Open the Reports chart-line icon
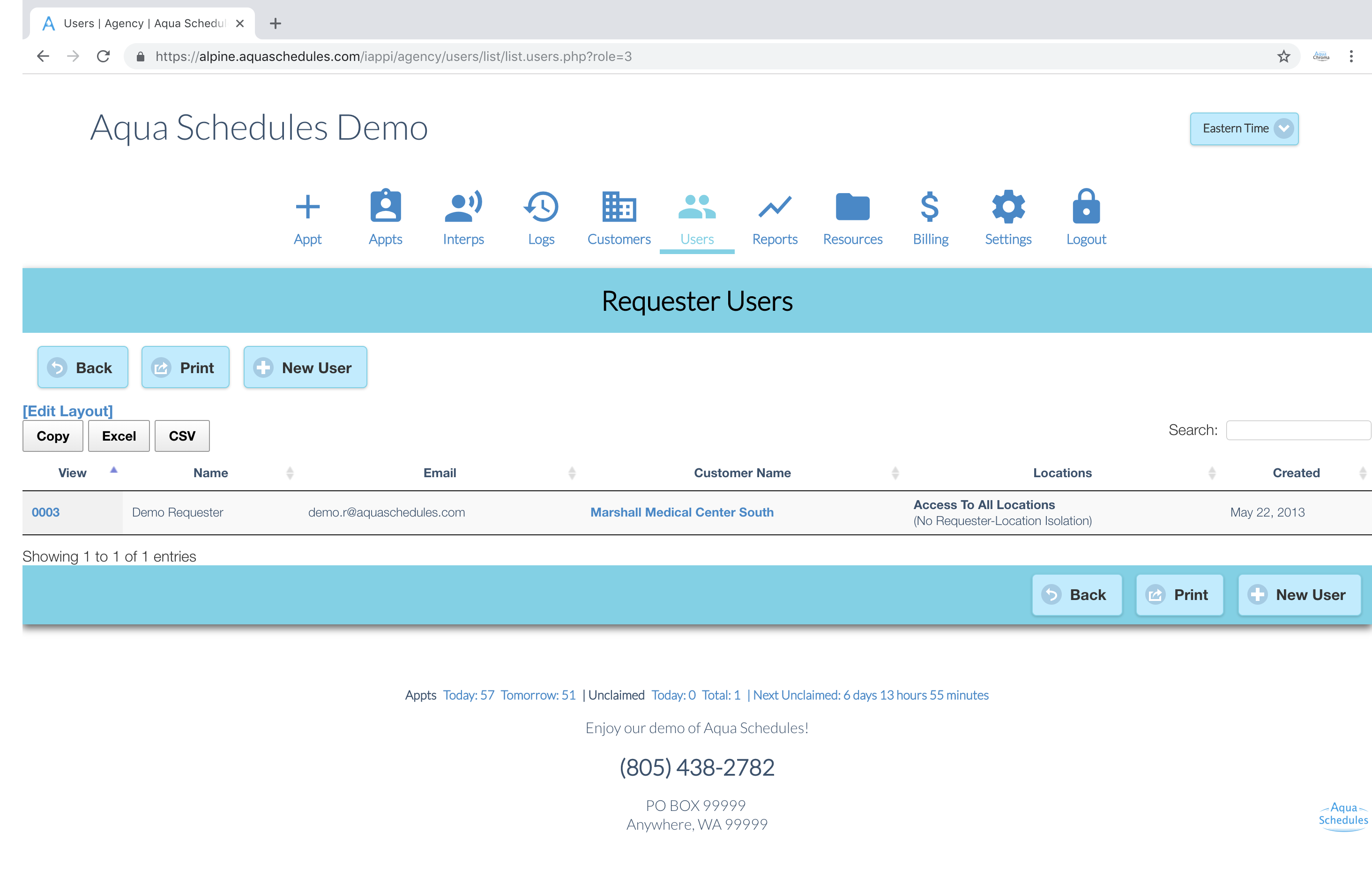 pos(775,206)
